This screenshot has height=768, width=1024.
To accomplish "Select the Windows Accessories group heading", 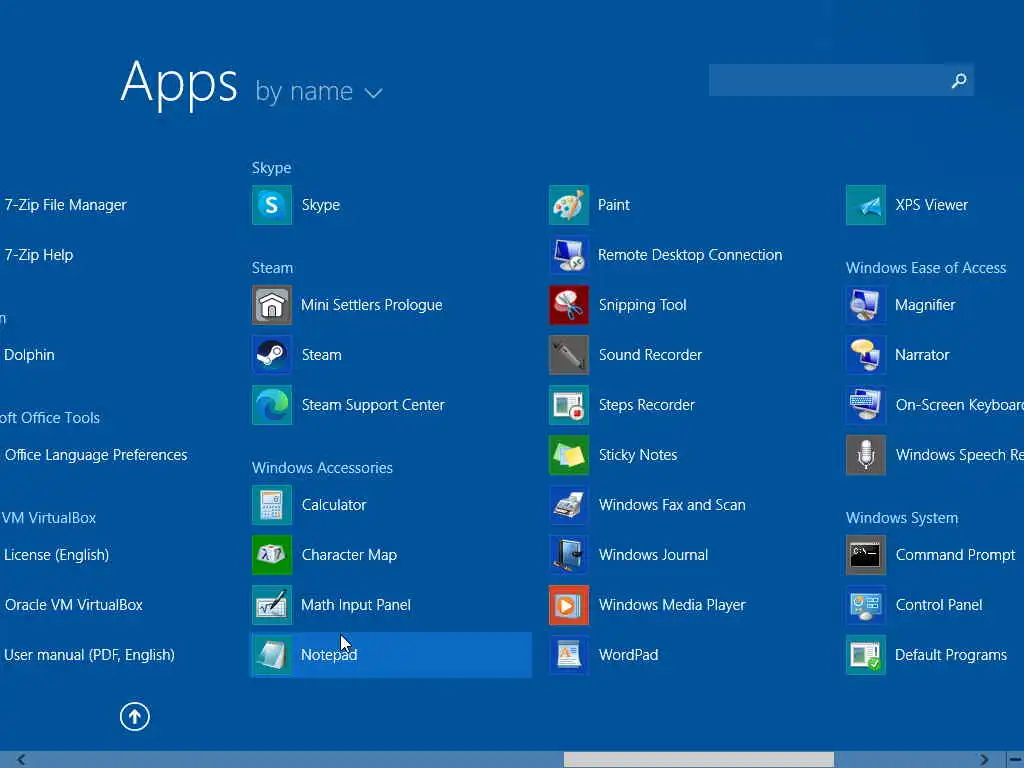I will coord(323,468).
